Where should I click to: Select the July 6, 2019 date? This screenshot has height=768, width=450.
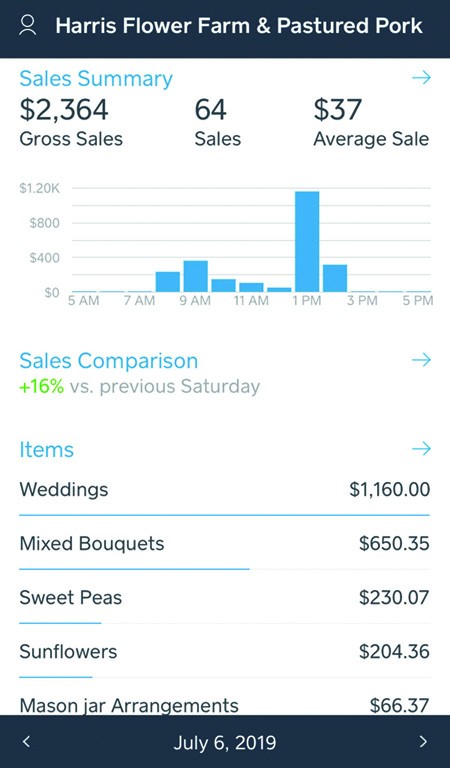(225, 743)
